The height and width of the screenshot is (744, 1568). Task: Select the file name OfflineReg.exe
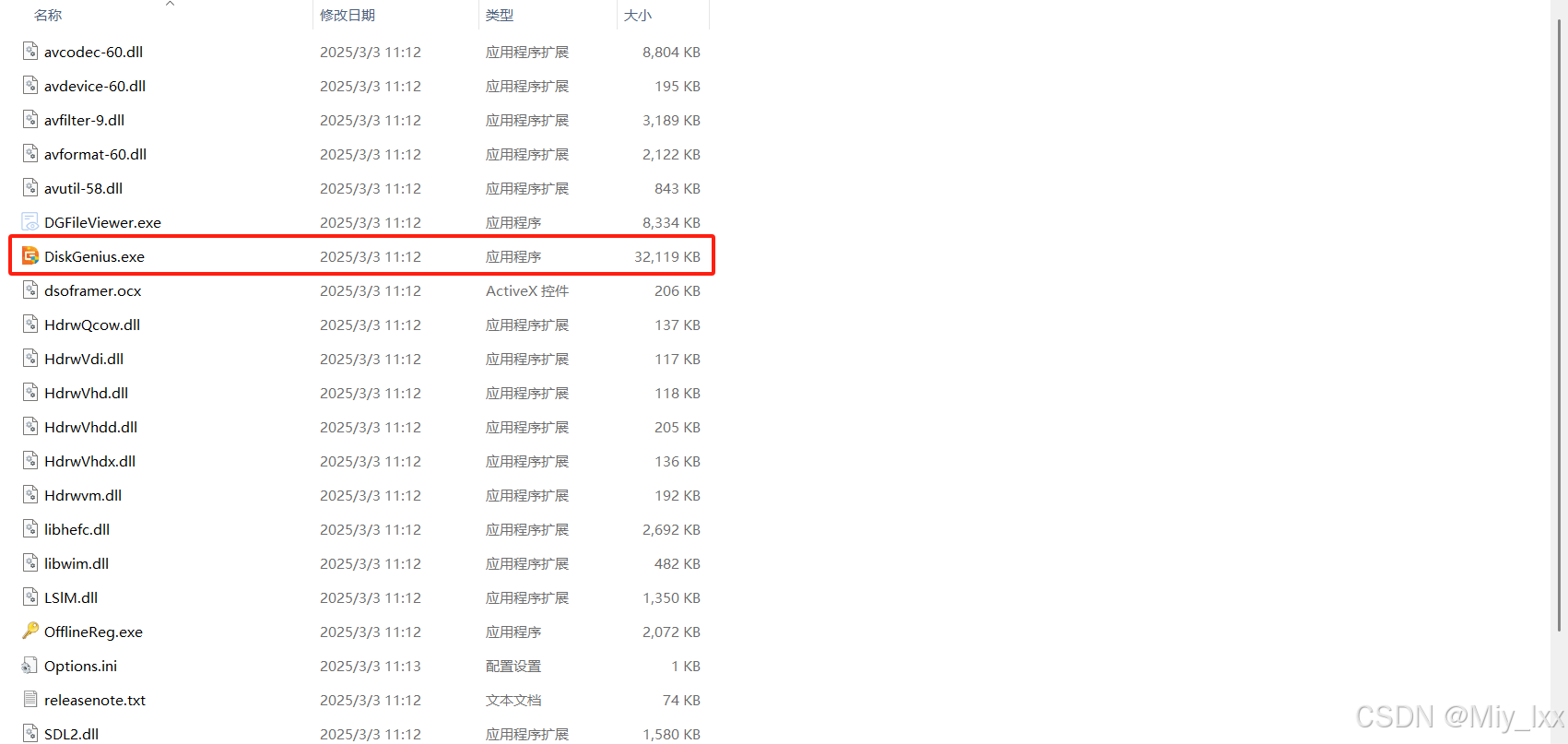coord(93,632)
